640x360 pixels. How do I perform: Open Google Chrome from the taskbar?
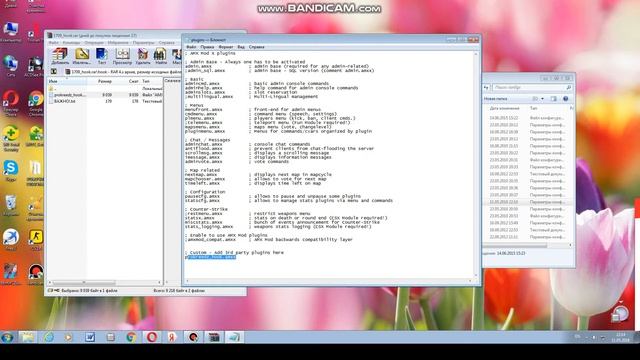pos(131,337)
